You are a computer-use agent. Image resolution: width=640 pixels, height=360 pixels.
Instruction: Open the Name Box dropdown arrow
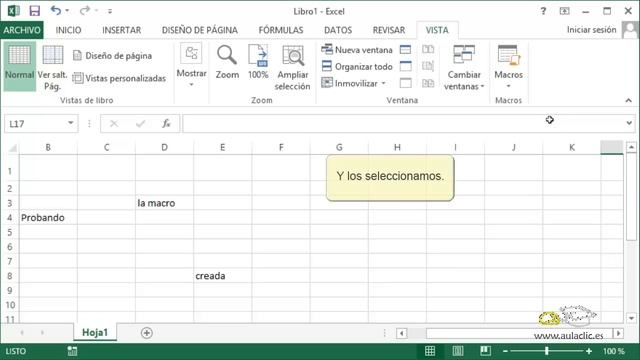click(71, 123)
